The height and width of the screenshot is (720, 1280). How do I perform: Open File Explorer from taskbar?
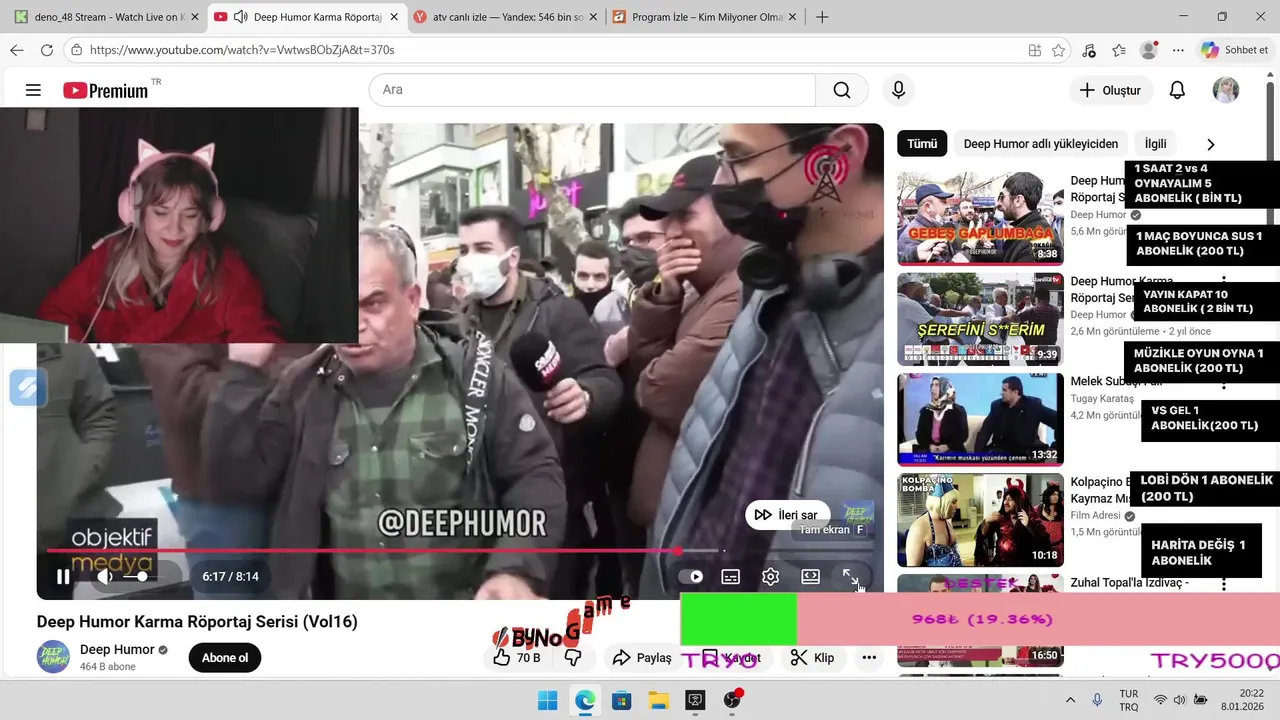pos(658,700)
